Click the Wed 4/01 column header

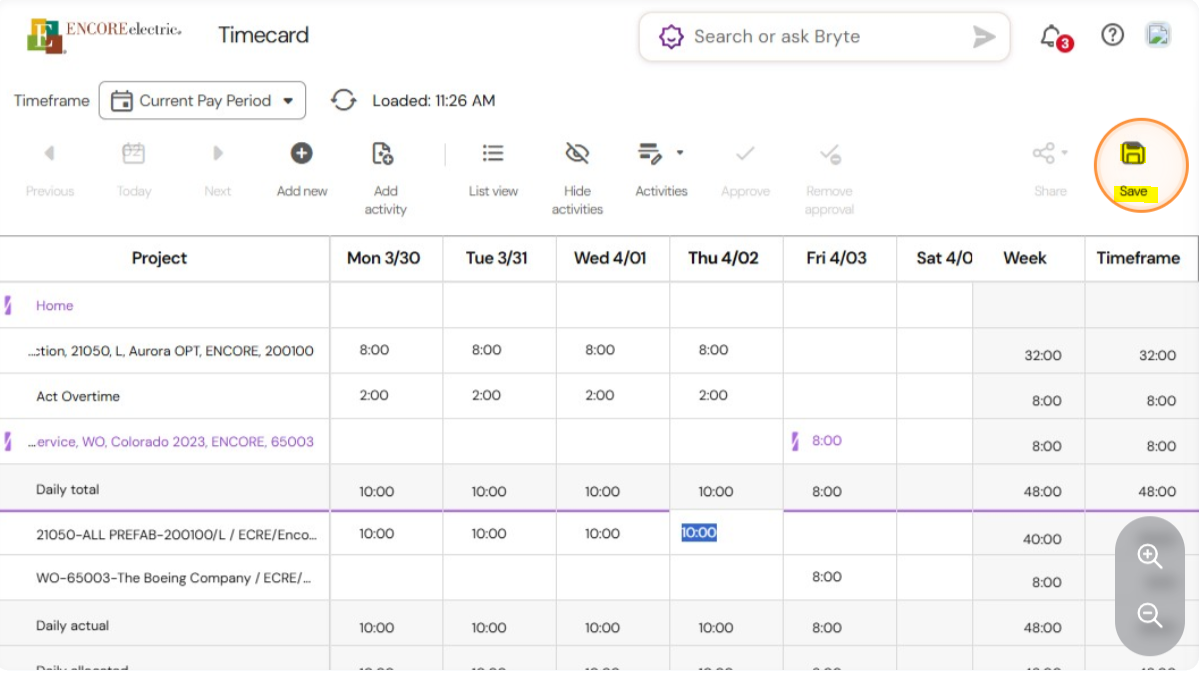(610, 258)
